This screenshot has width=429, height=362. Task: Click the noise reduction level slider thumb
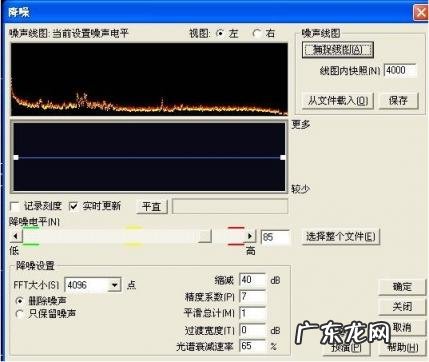pyautogui.click(x=205, y=237)
